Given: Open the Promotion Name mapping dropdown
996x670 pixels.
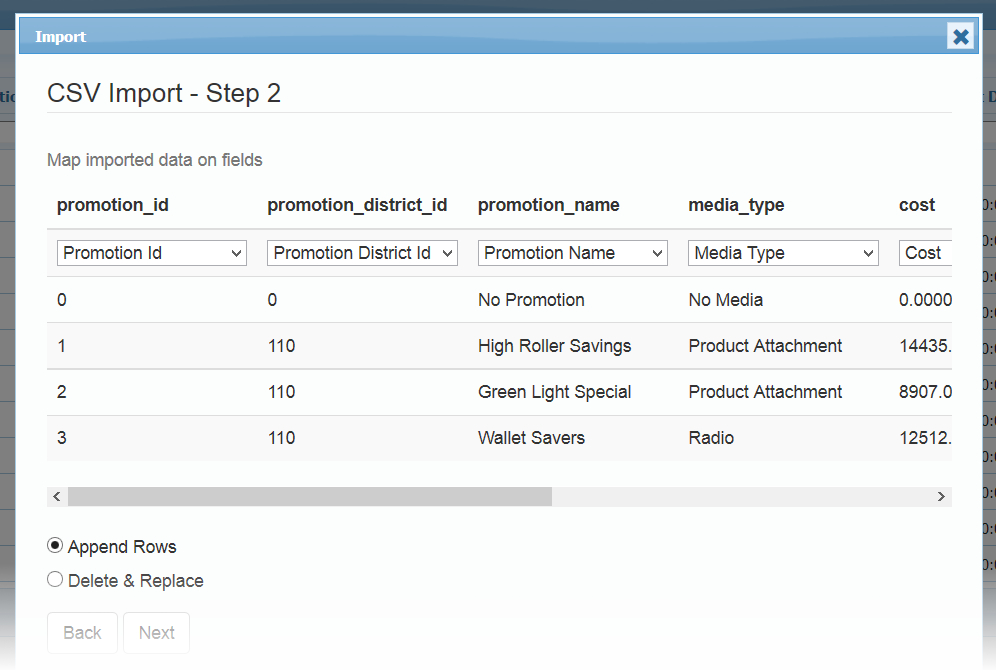Looking at the screenshot, I should click(573, 253).
